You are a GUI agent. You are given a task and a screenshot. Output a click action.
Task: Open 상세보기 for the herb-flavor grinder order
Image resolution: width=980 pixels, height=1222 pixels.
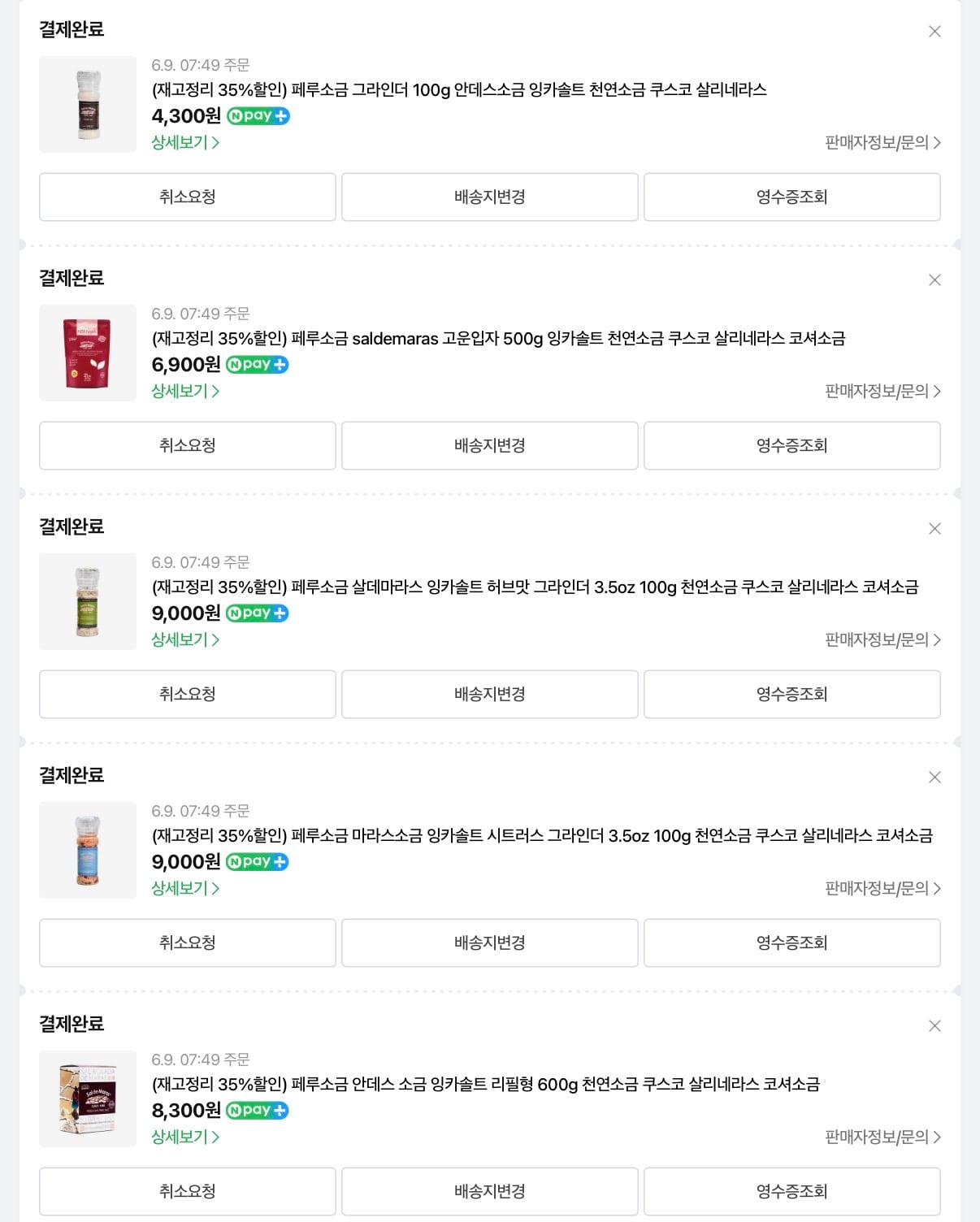(x=185, y=639)
